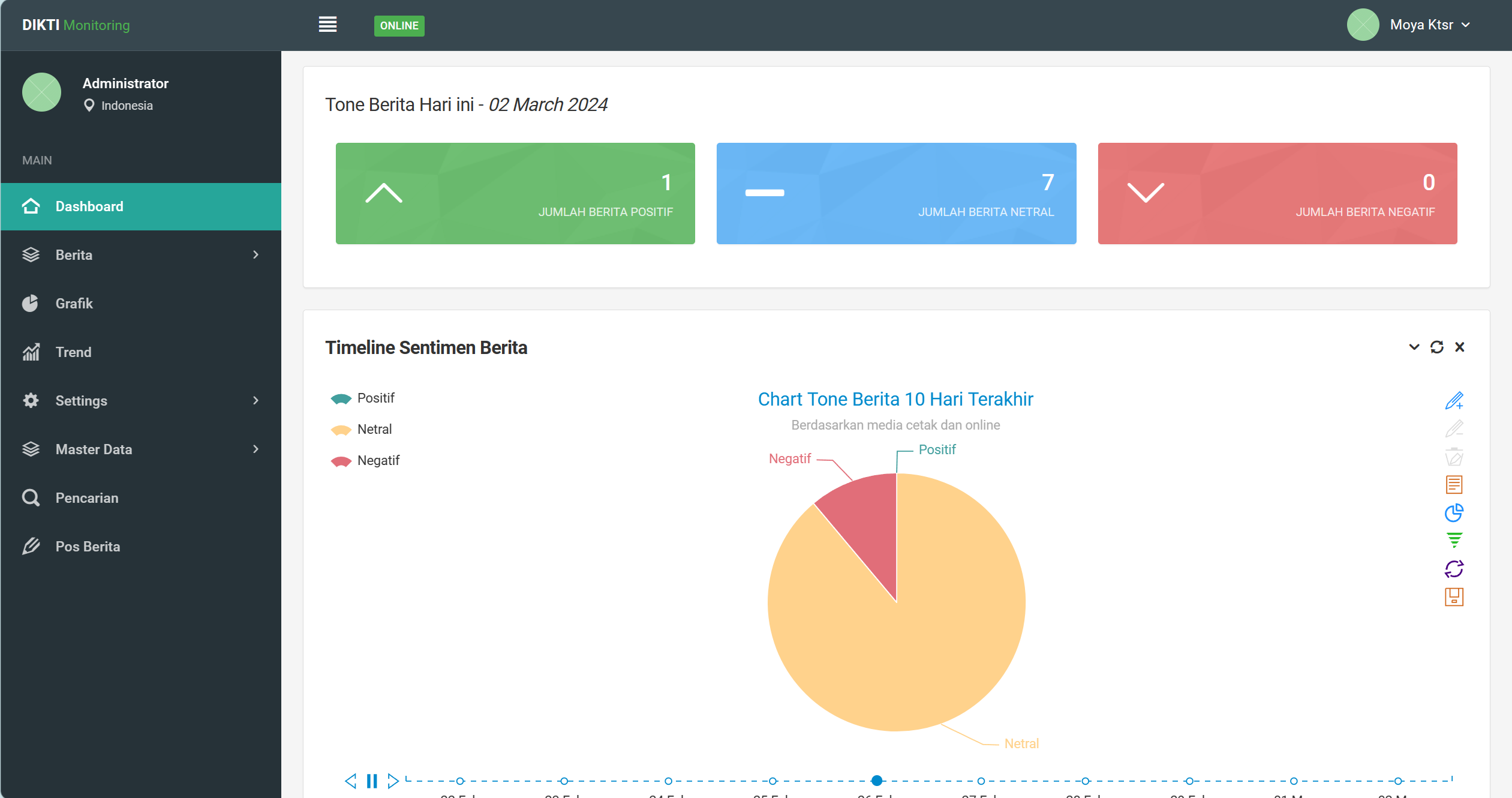The width and height of the screenshot is (1512, 798).
Task: Click the Pencarian magnifier icon
Action: click(x=31, y=498)
